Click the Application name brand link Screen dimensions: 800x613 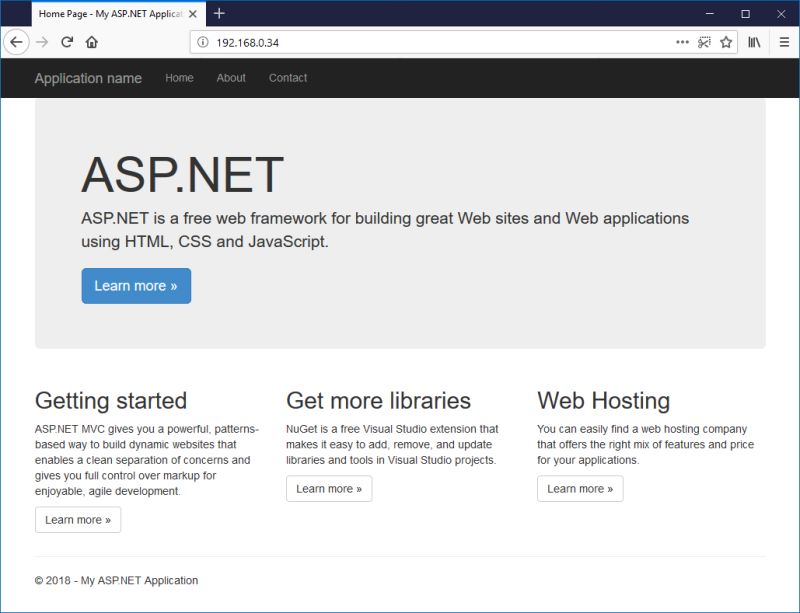(88, 78)
